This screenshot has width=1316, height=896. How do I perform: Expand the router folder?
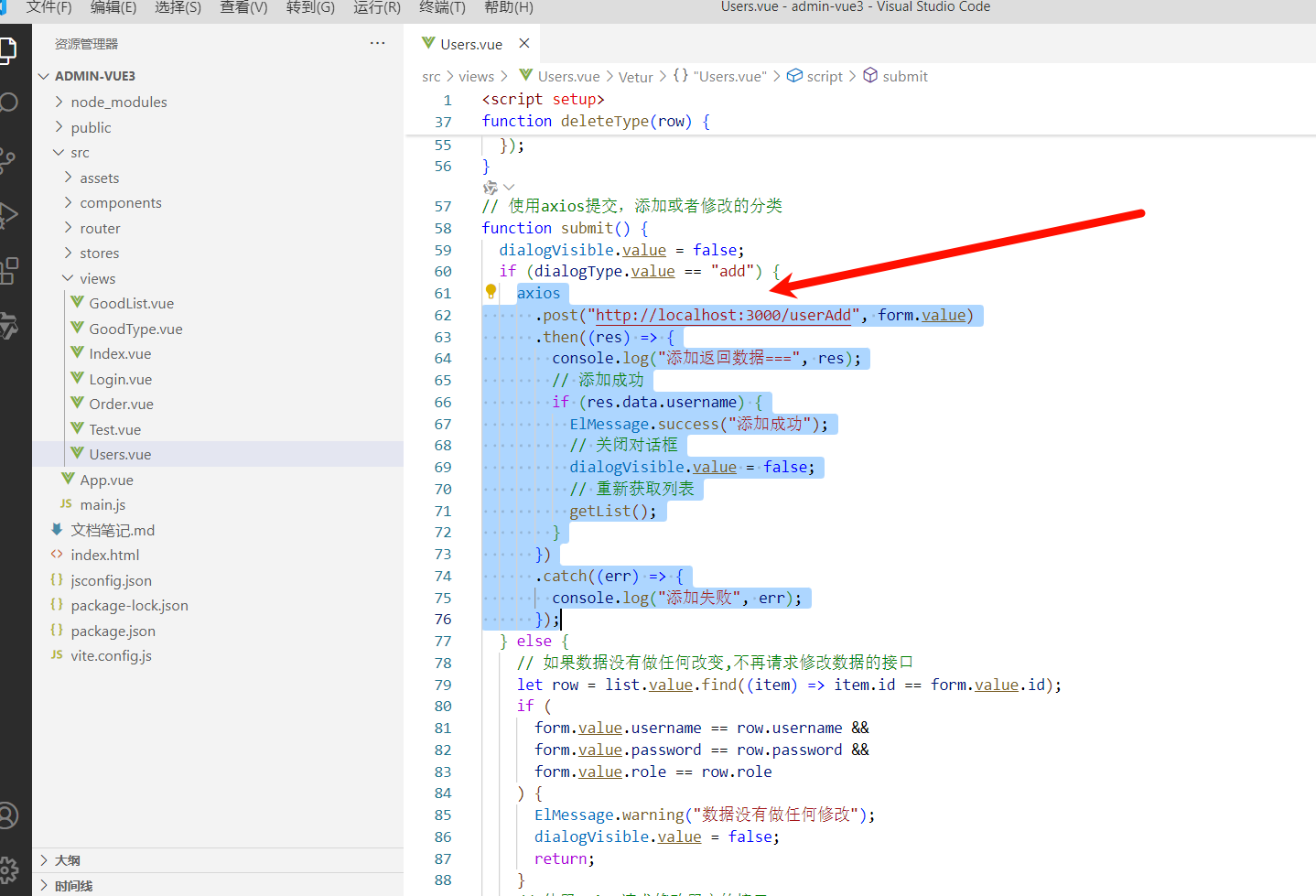pos(69,227)
